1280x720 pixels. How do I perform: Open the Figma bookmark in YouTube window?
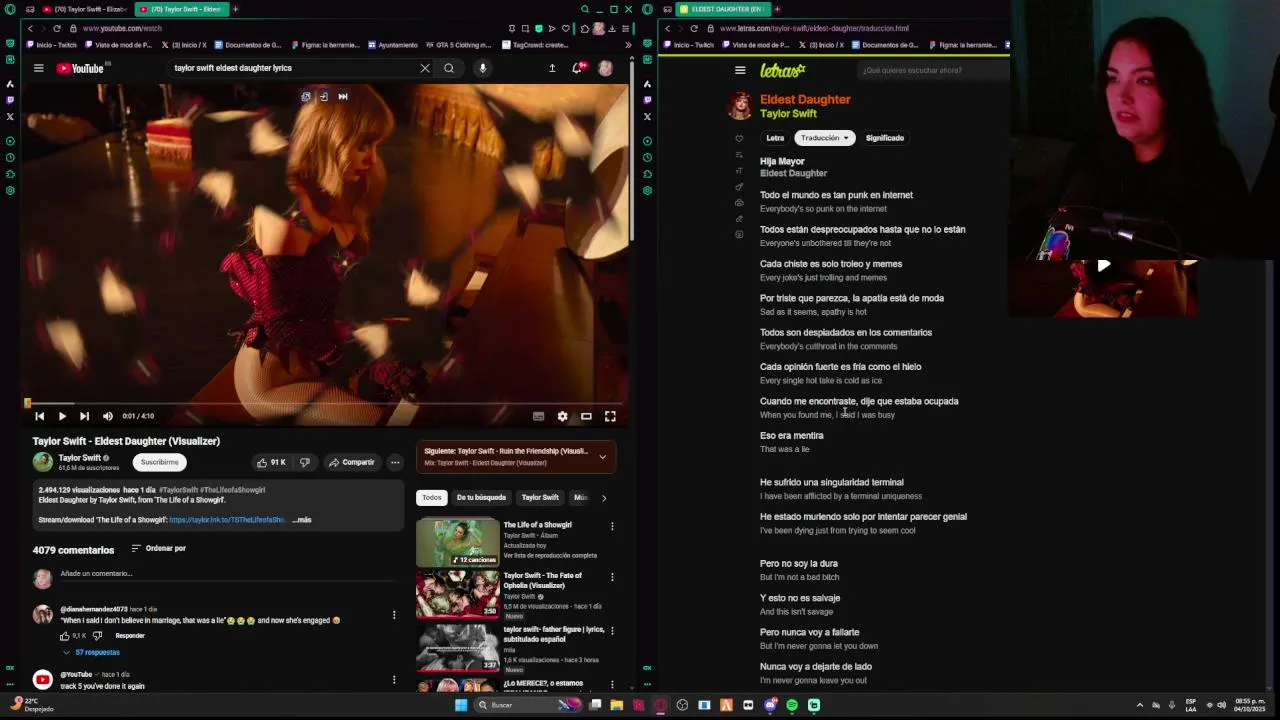point(328,45)
